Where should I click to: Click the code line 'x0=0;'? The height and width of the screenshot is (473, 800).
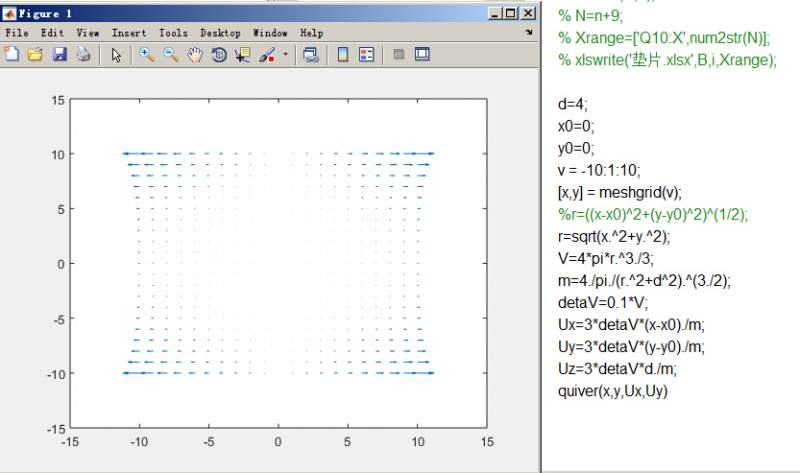(x=576, y=126)
